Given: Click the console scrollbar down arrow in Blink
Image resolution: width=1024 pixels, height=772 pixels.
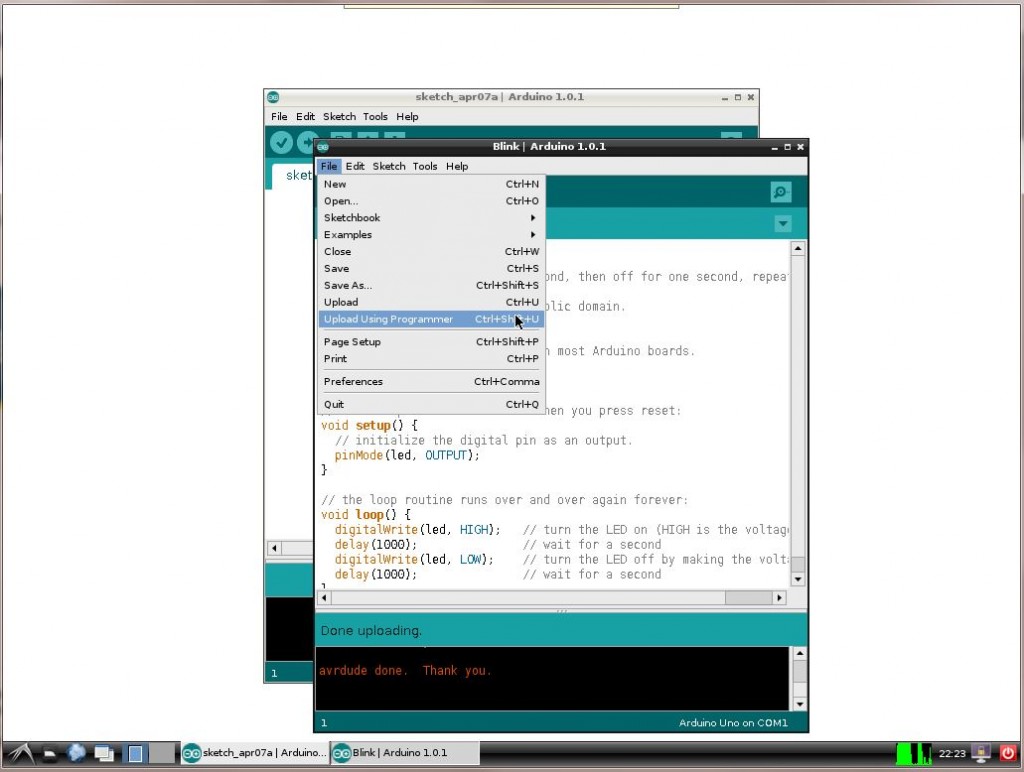Looking at the screenshot, I should [799, 704].
